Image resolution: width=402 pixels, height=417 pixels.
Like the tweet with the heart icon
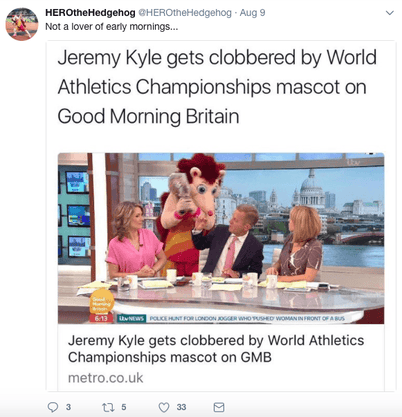point(164,407)
